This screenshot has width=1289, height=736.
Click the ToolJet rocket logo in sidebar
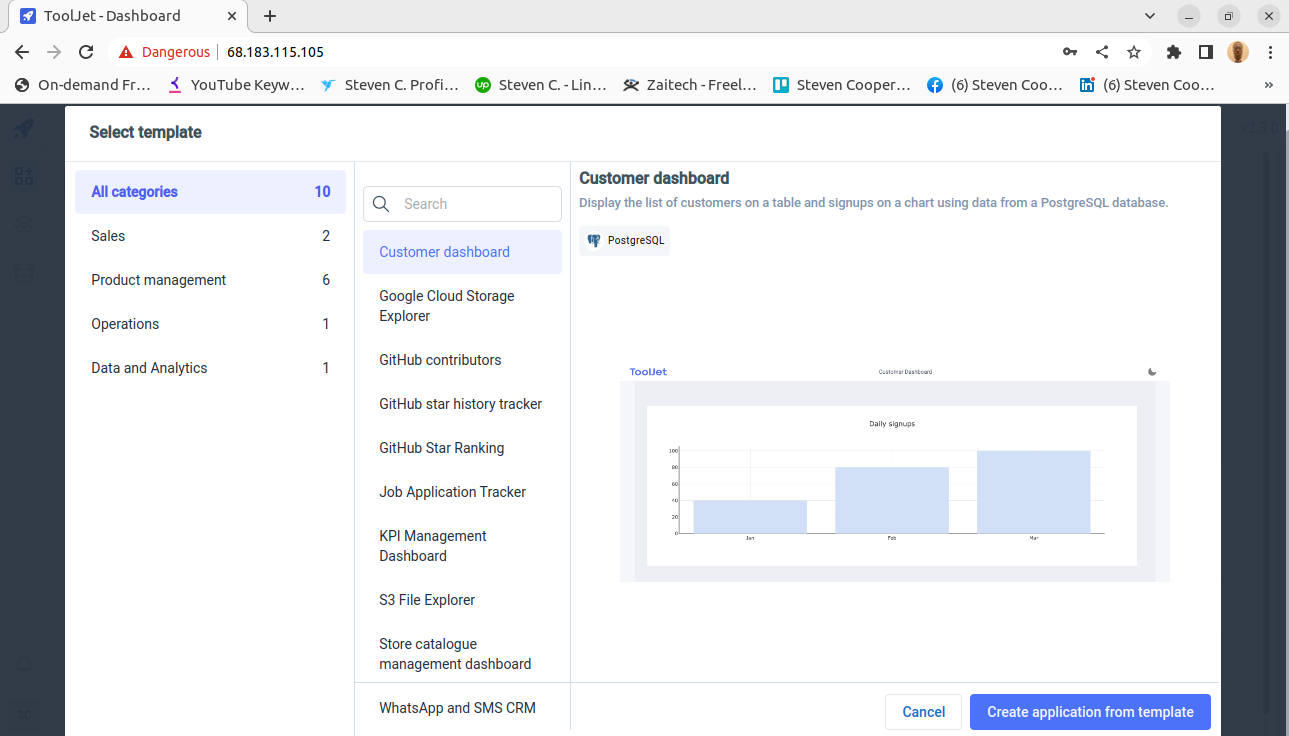click(24, 129)
